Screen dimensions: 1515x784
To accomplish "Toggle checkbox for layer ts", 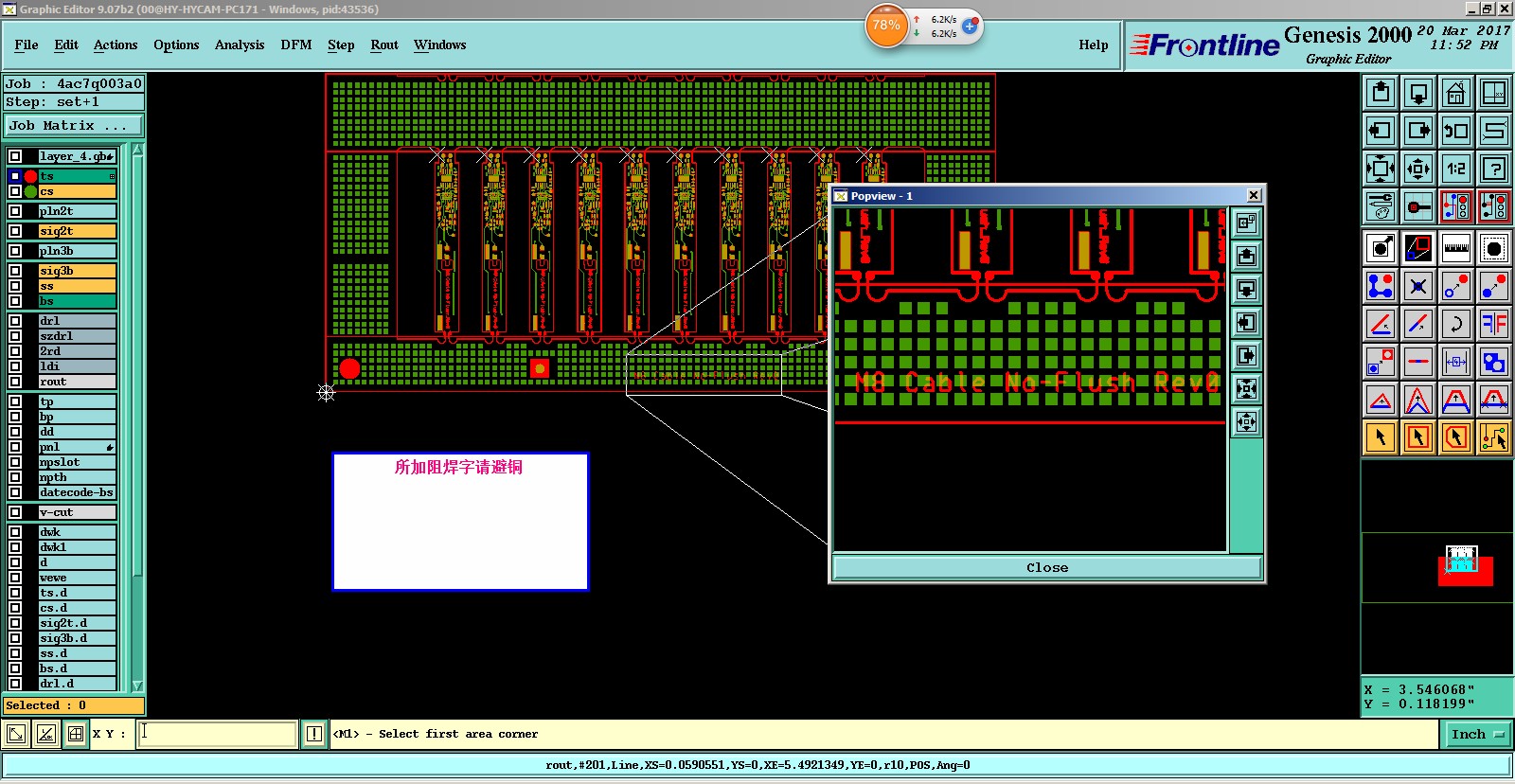I will point(15,176).
